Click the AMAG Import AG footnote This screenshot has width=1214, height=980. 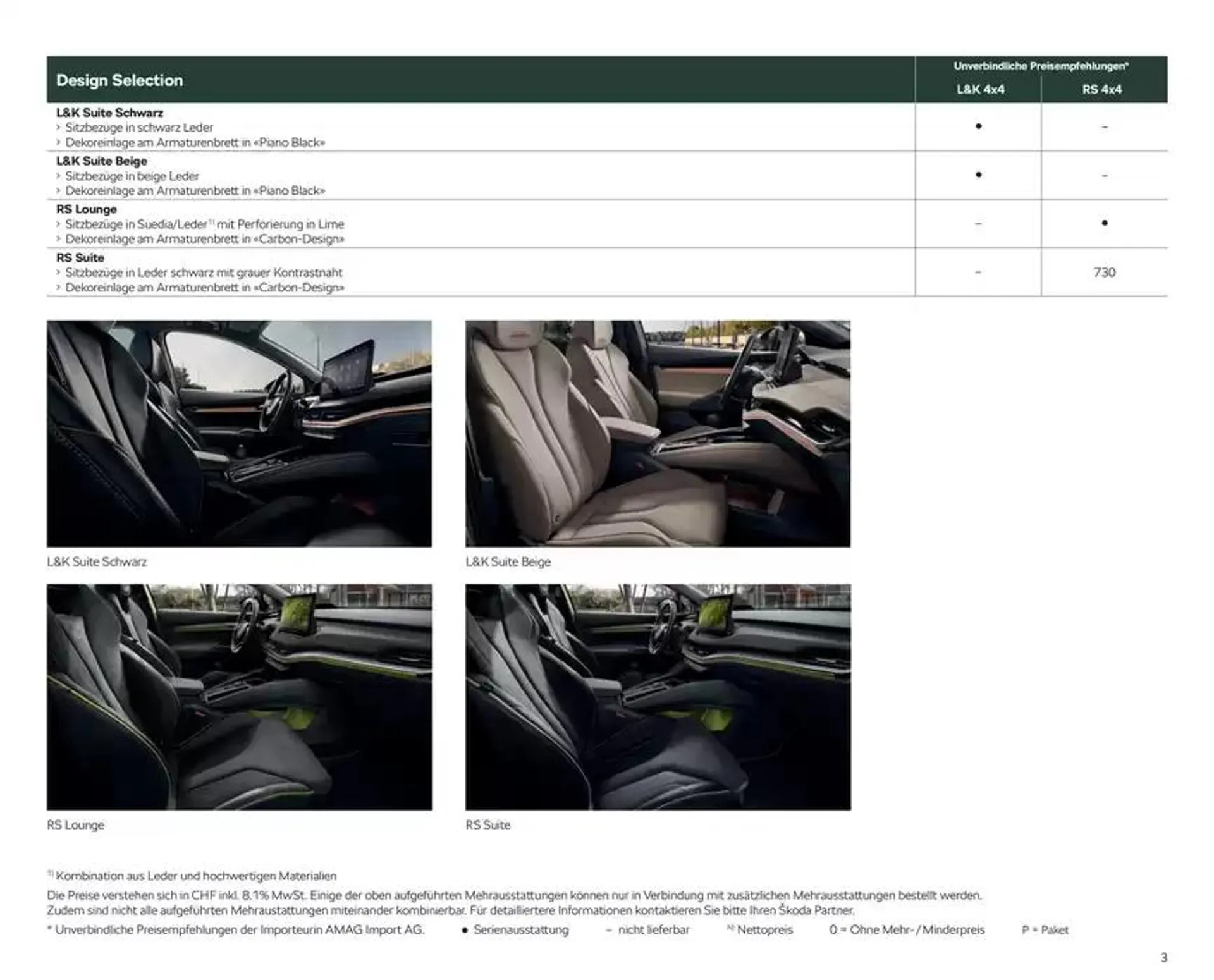(236, 930)
